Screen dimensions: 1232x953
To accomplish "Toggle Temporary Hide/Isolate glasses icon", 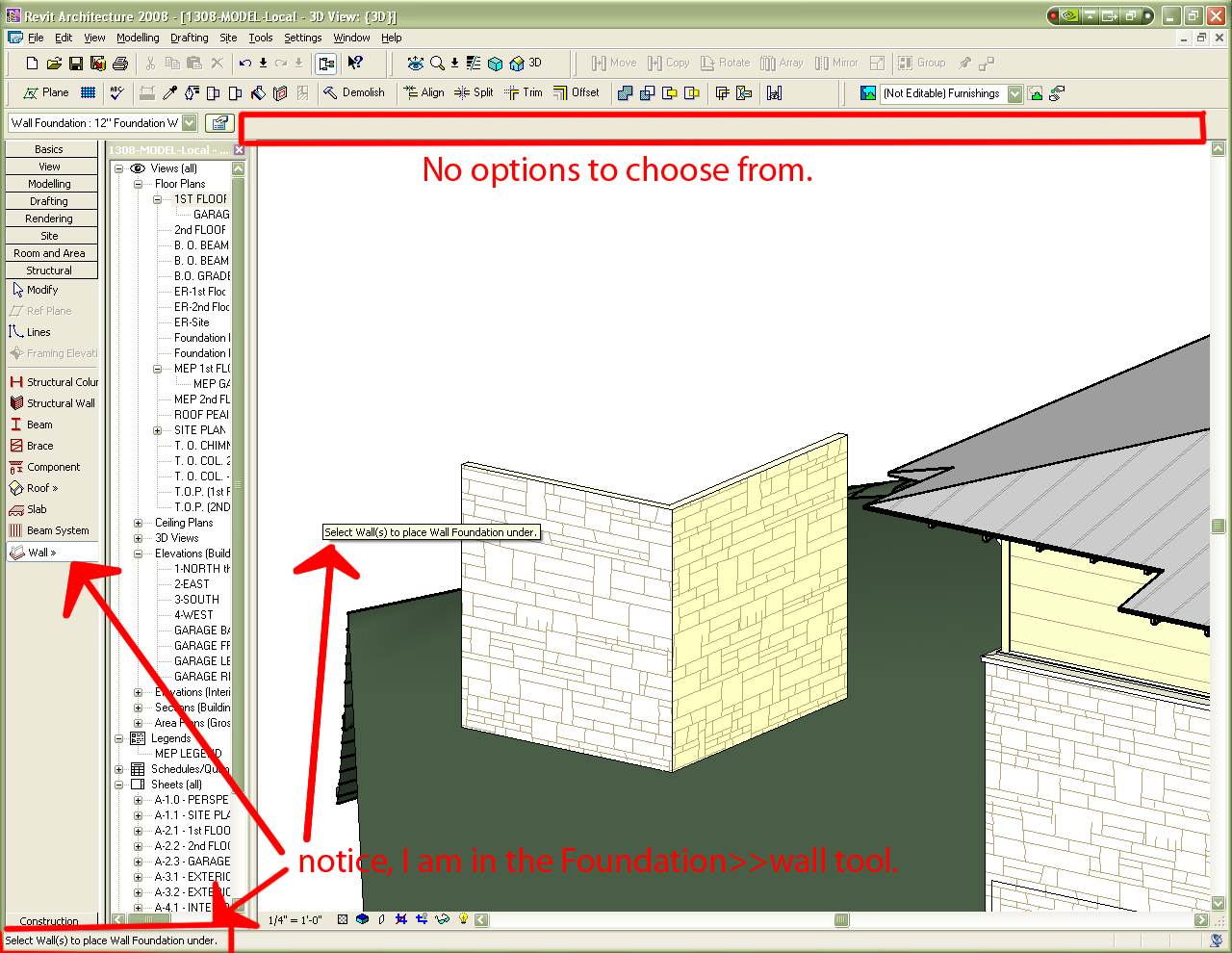I will coord(442,919).
